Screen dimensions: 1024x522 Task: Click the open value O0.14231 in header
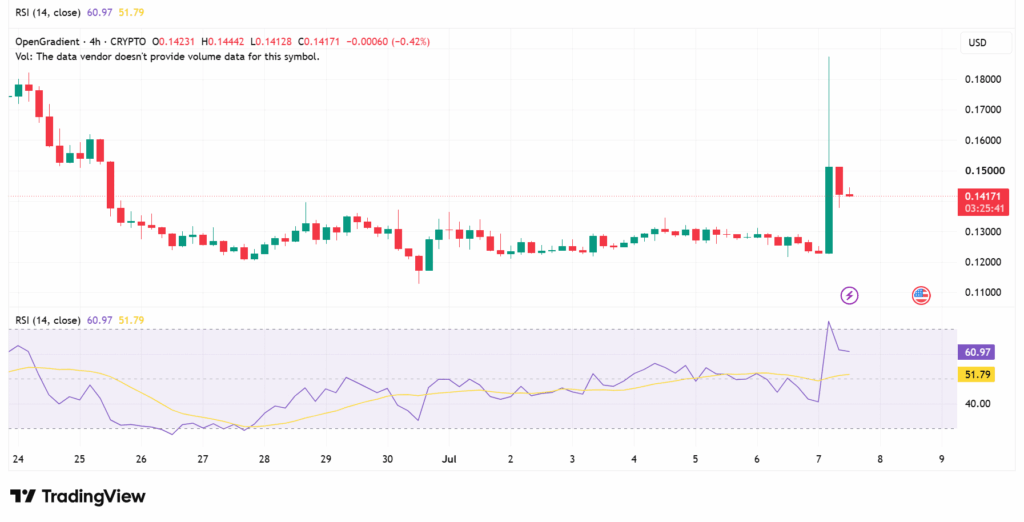click(175, 42)
